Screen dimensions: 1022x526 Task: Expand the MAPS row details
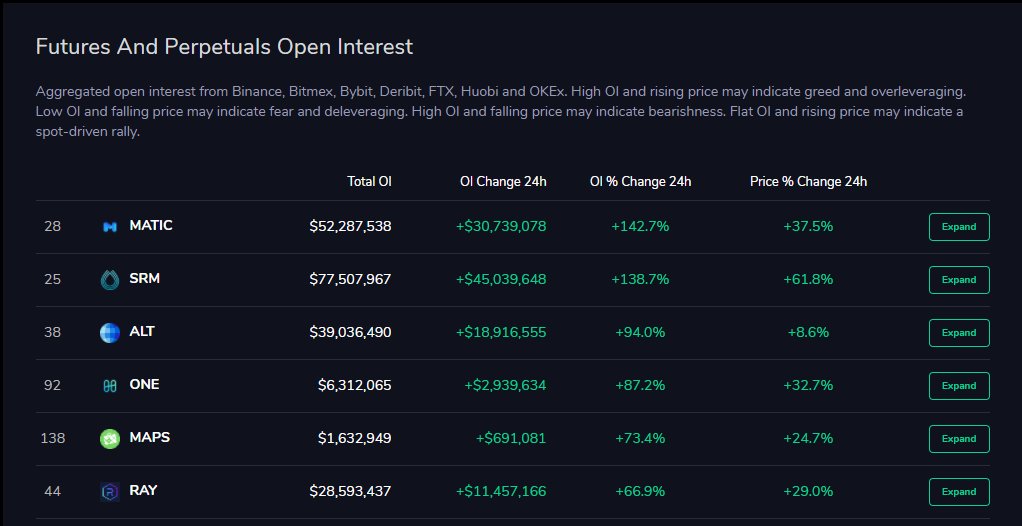(959, 439)
